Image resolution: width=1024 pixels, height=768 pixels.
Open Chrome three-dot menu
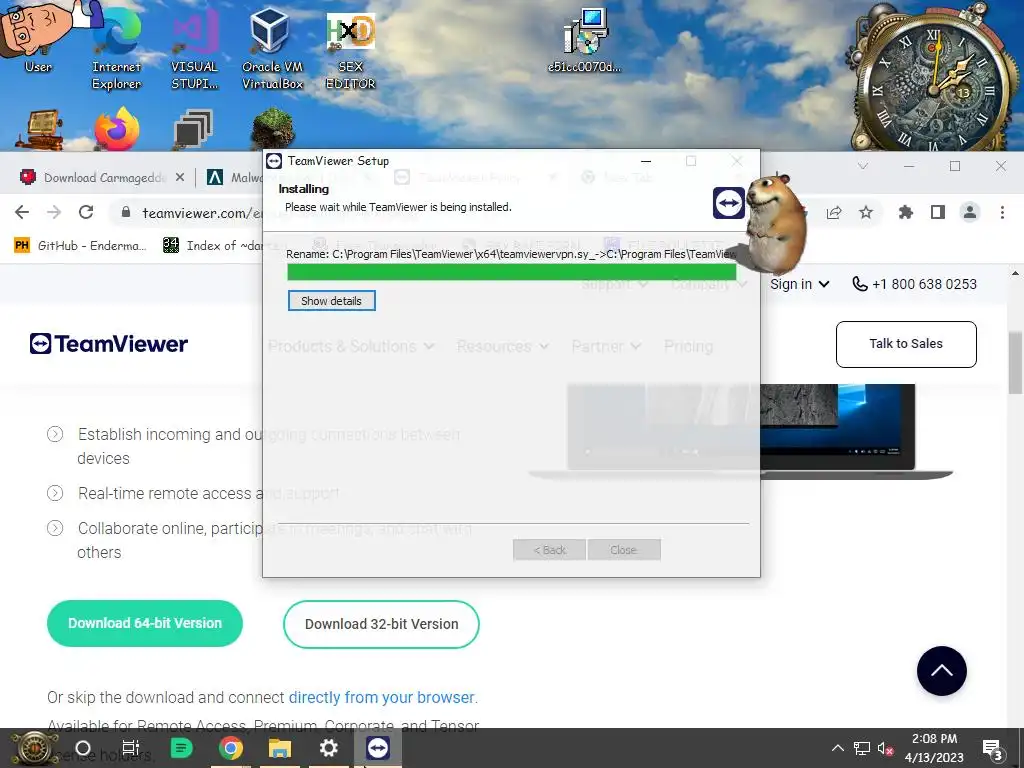[x=1002, y=212]
